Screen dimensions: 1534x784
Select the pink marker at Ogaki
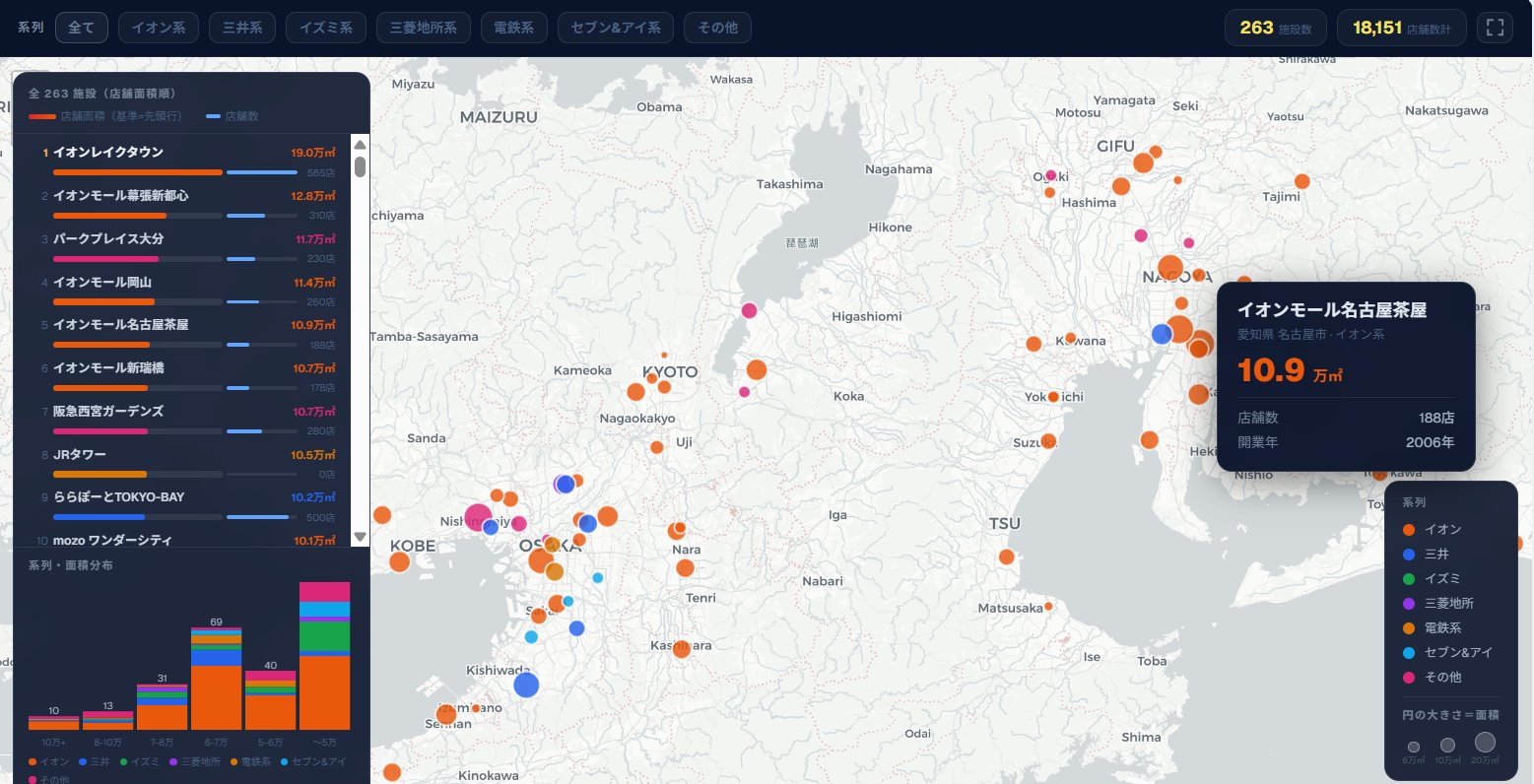tap(1050, 175)
